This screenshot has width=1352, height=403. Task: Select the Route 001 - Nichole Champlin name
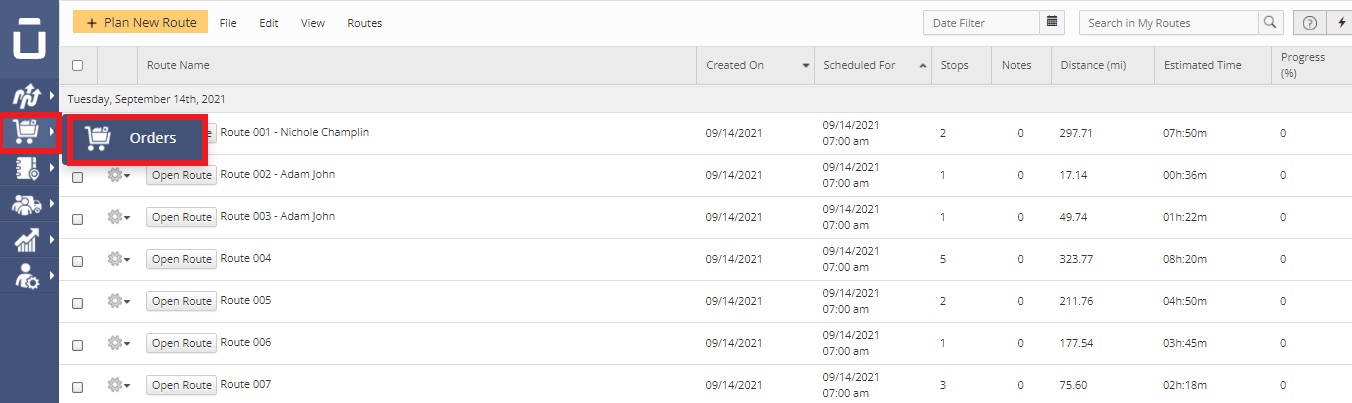point(295,132)
